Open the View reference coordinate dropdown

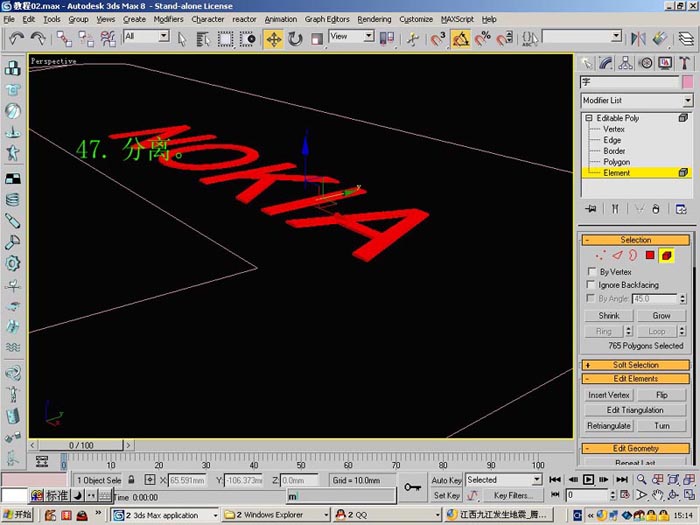[x=352, y=36]
